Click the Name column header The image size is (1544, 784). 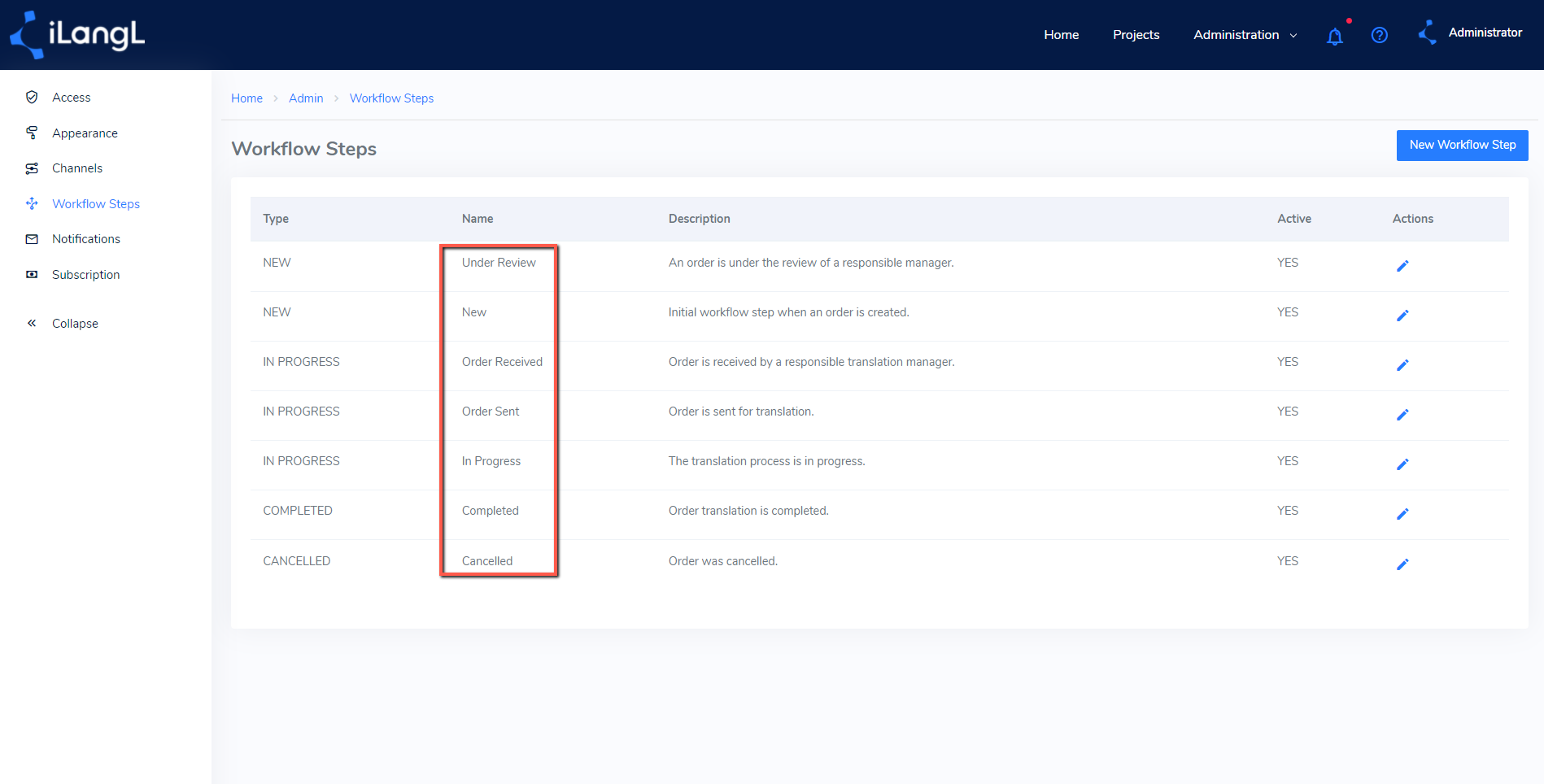coord(478,219)
